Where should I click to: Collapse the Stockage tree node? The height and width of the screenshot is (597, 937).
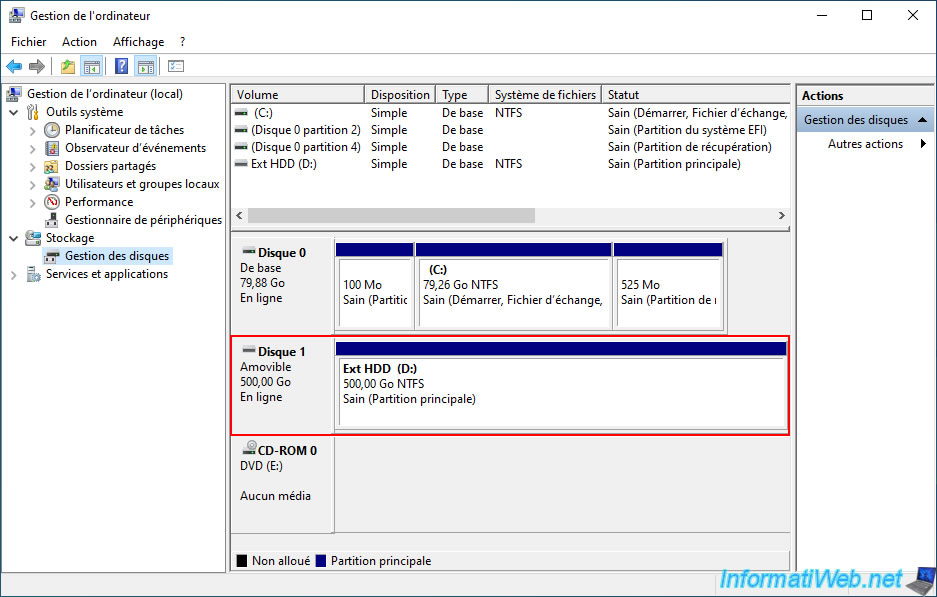pos(11,237)
